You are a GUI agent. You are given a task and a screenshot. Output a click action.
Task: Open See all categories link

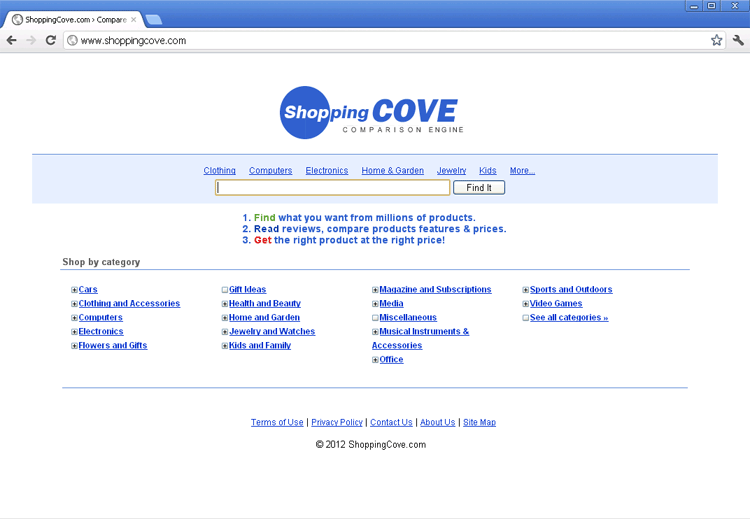click(x=568, y=318)
